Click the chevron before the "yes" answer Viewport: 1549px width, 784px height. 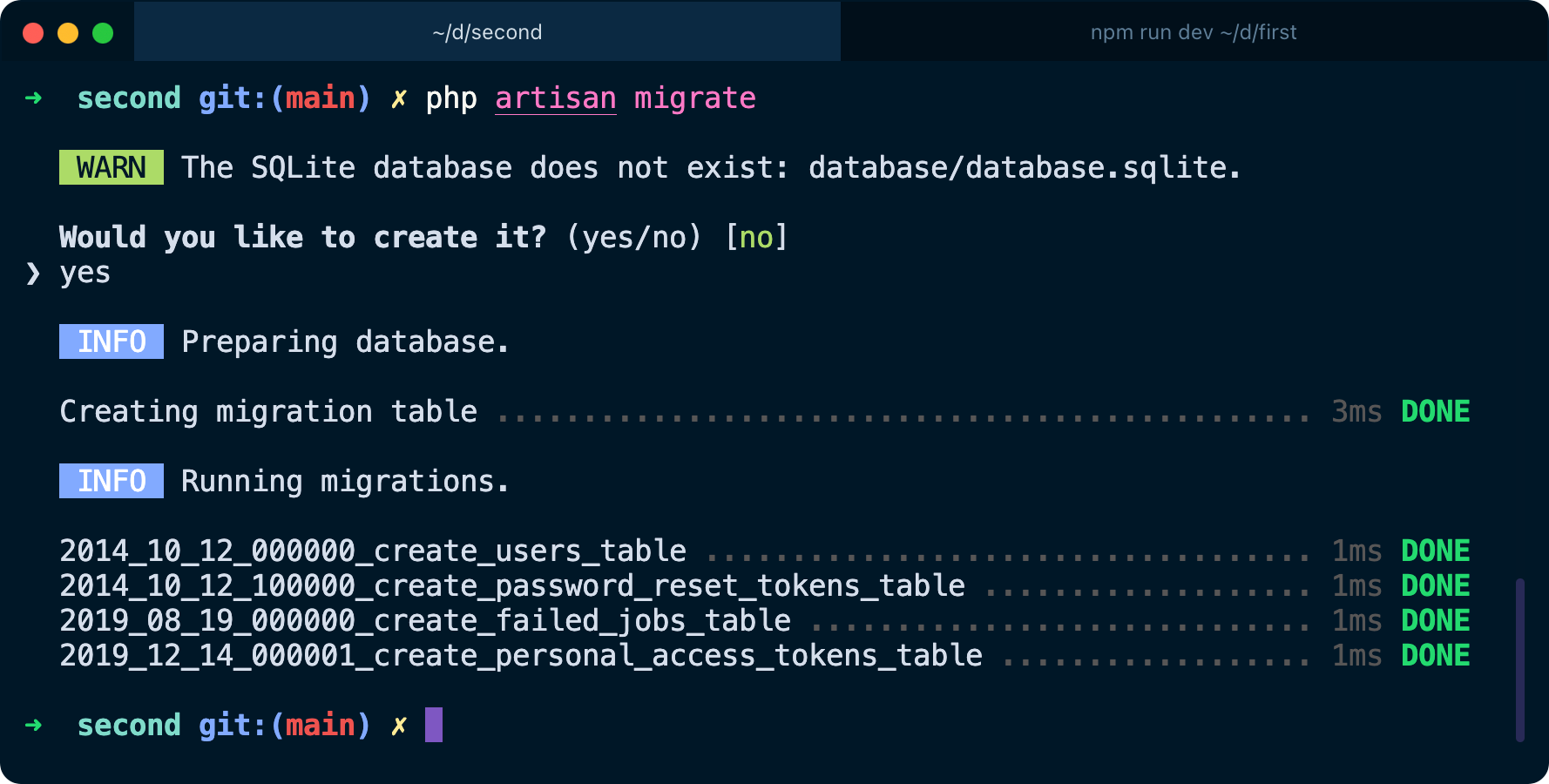(33, 273)
